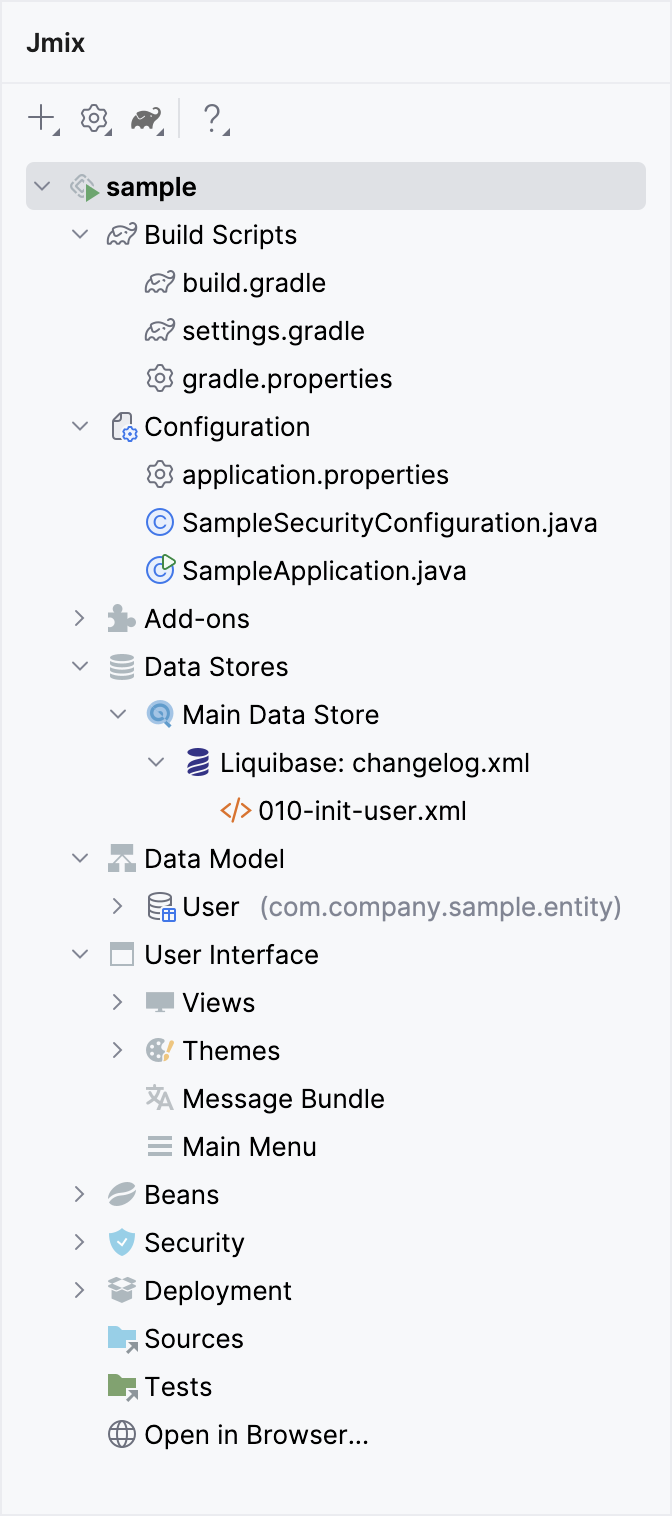Click the Themes palette icon

pyautogui.click(x=160, y=1051)
